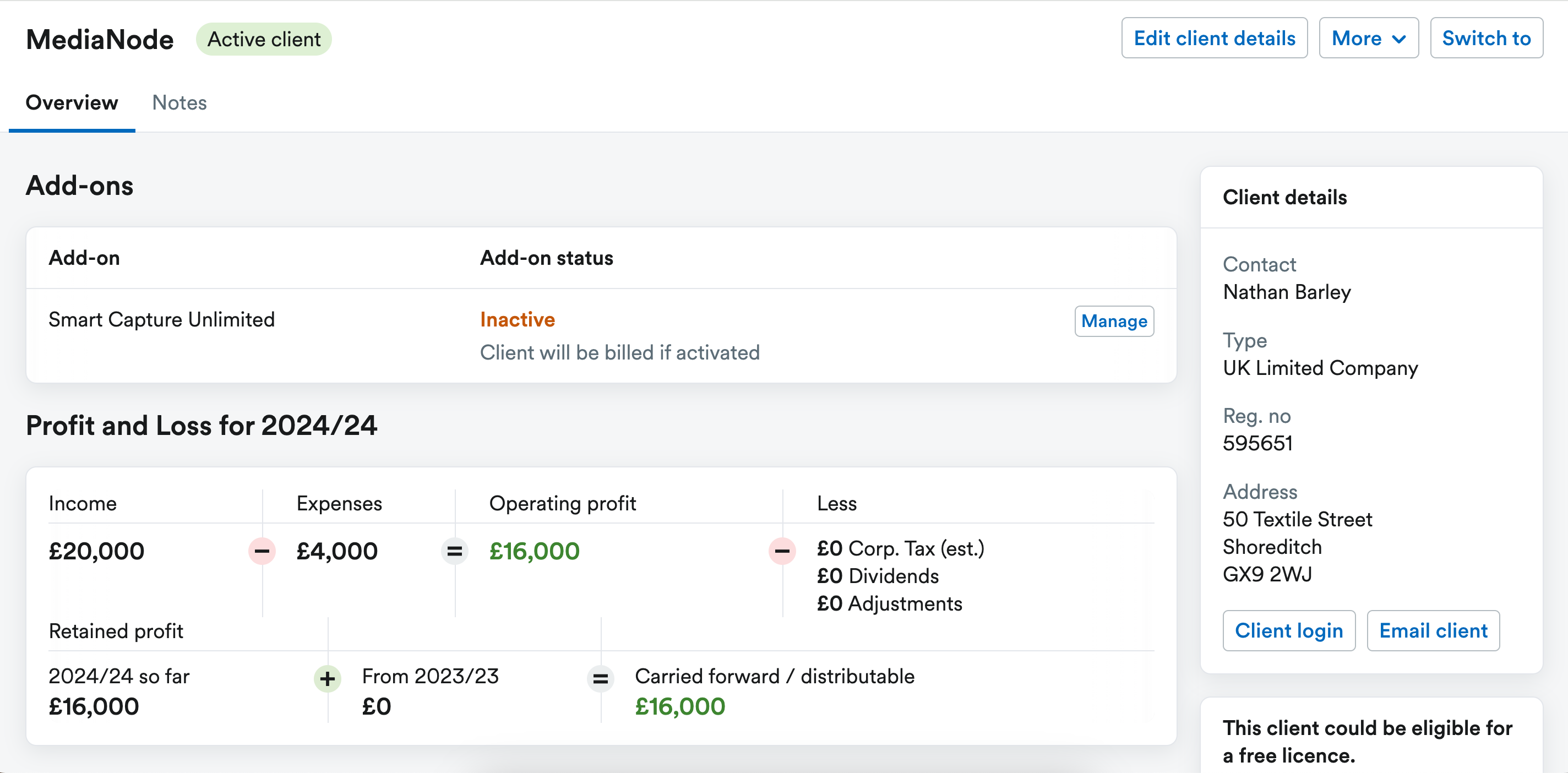Open Client login
Image resolution: width=1568 pixels, height=773 pixels.
point(1289,630)
